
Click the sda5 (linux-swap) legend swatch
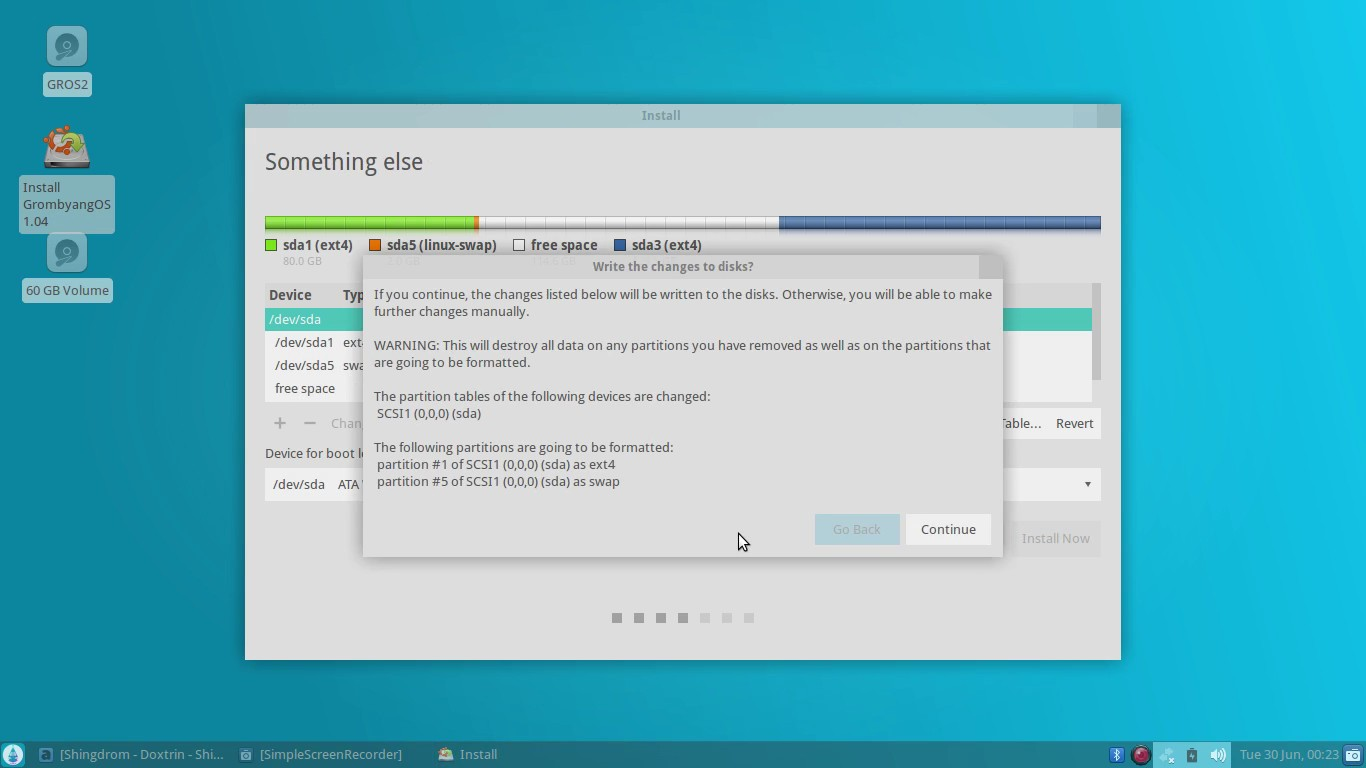375,245
